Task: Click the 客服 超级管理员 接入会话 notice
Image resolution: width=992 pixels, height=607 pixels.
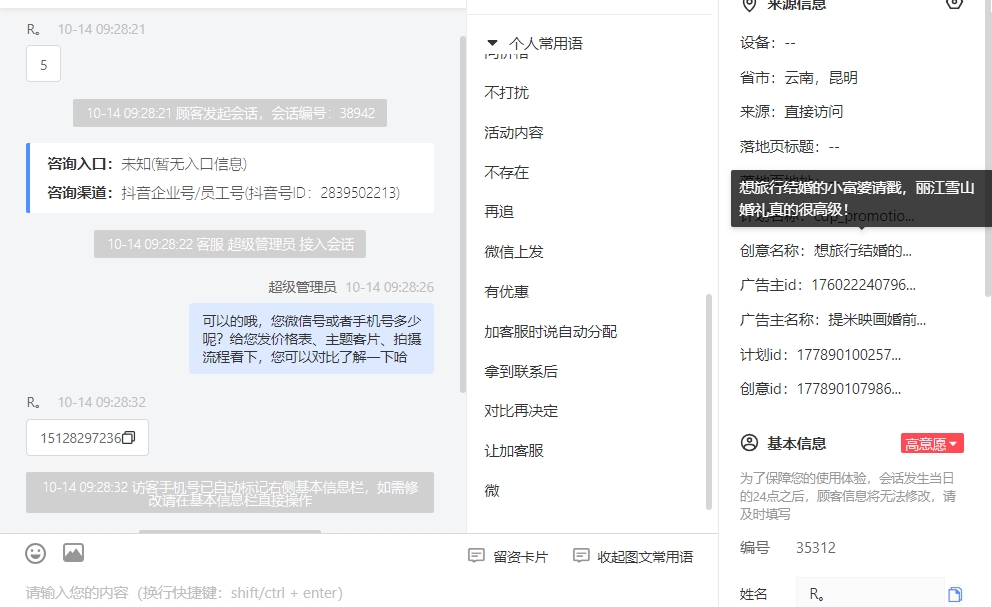Action: click(x=230, y=244)
